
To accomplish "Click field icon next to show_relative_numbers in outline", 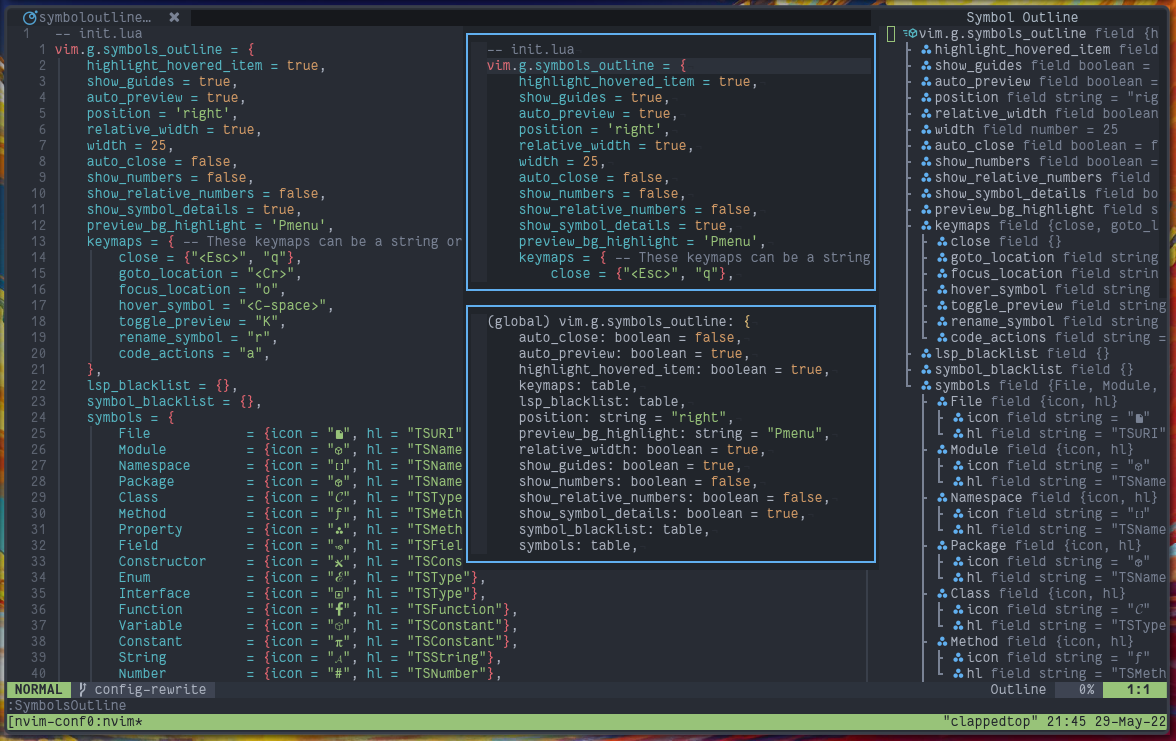I will point(926,177).
